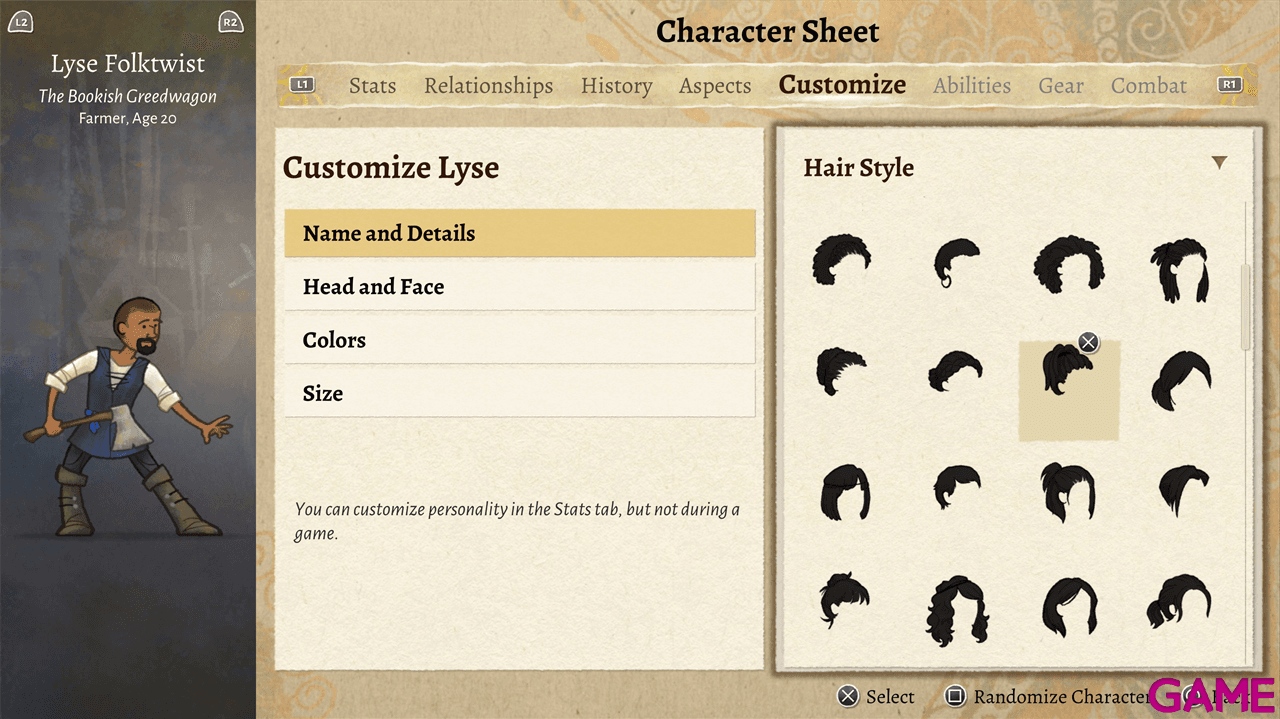1280x719 pixels.
Task: Choose the short tufted hair, first in bottom row
Action: click(x=844, y=600)
